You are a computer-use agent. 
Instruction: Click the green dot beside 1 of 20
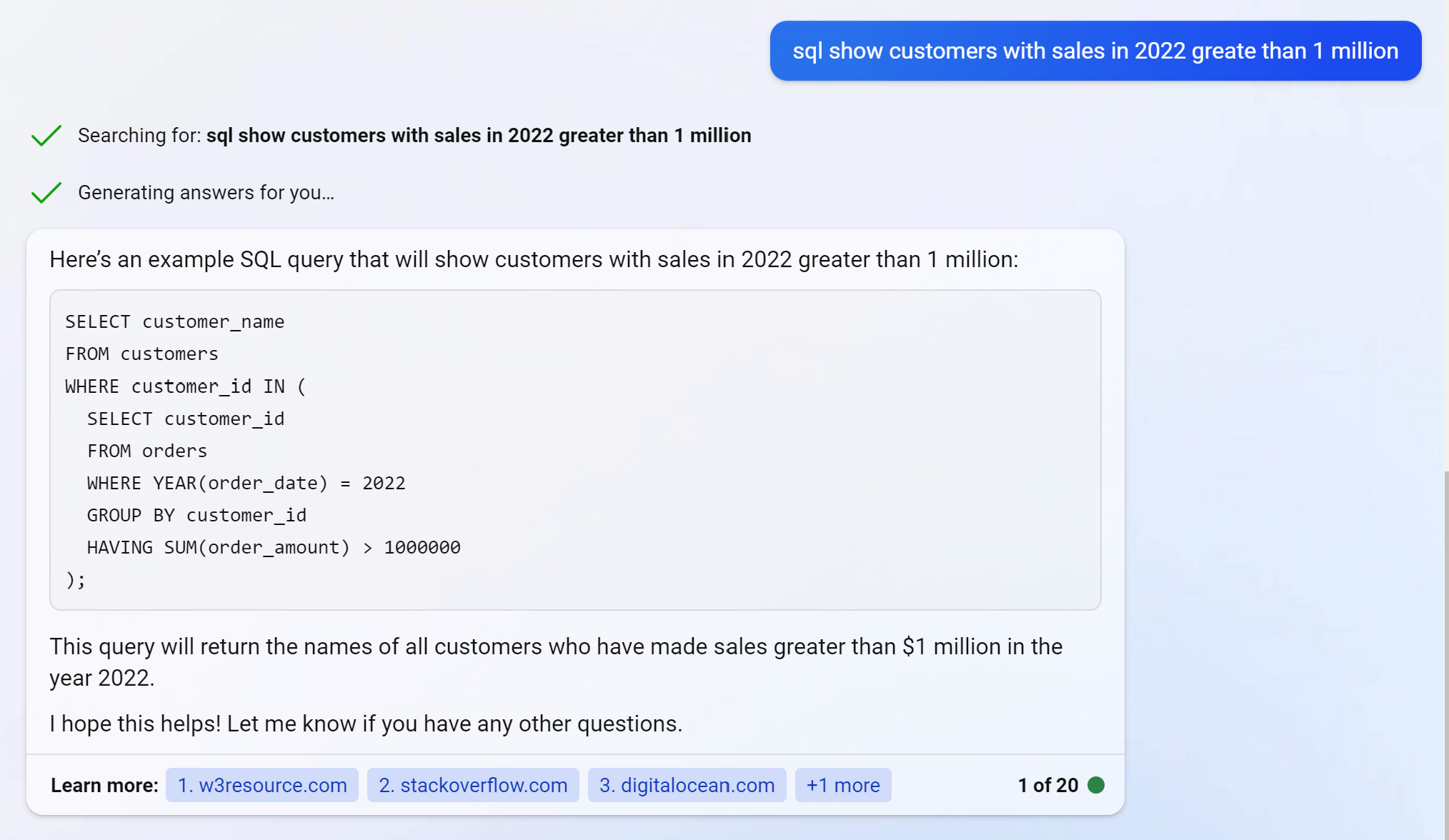coord(1095,785)
